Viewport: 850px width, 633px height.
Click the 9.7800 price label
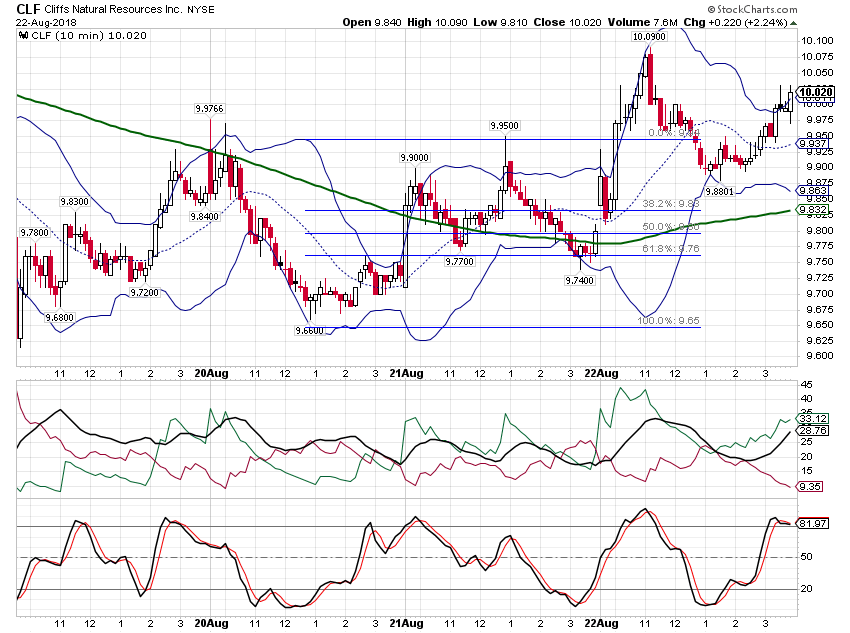click(x=35, y=233)
